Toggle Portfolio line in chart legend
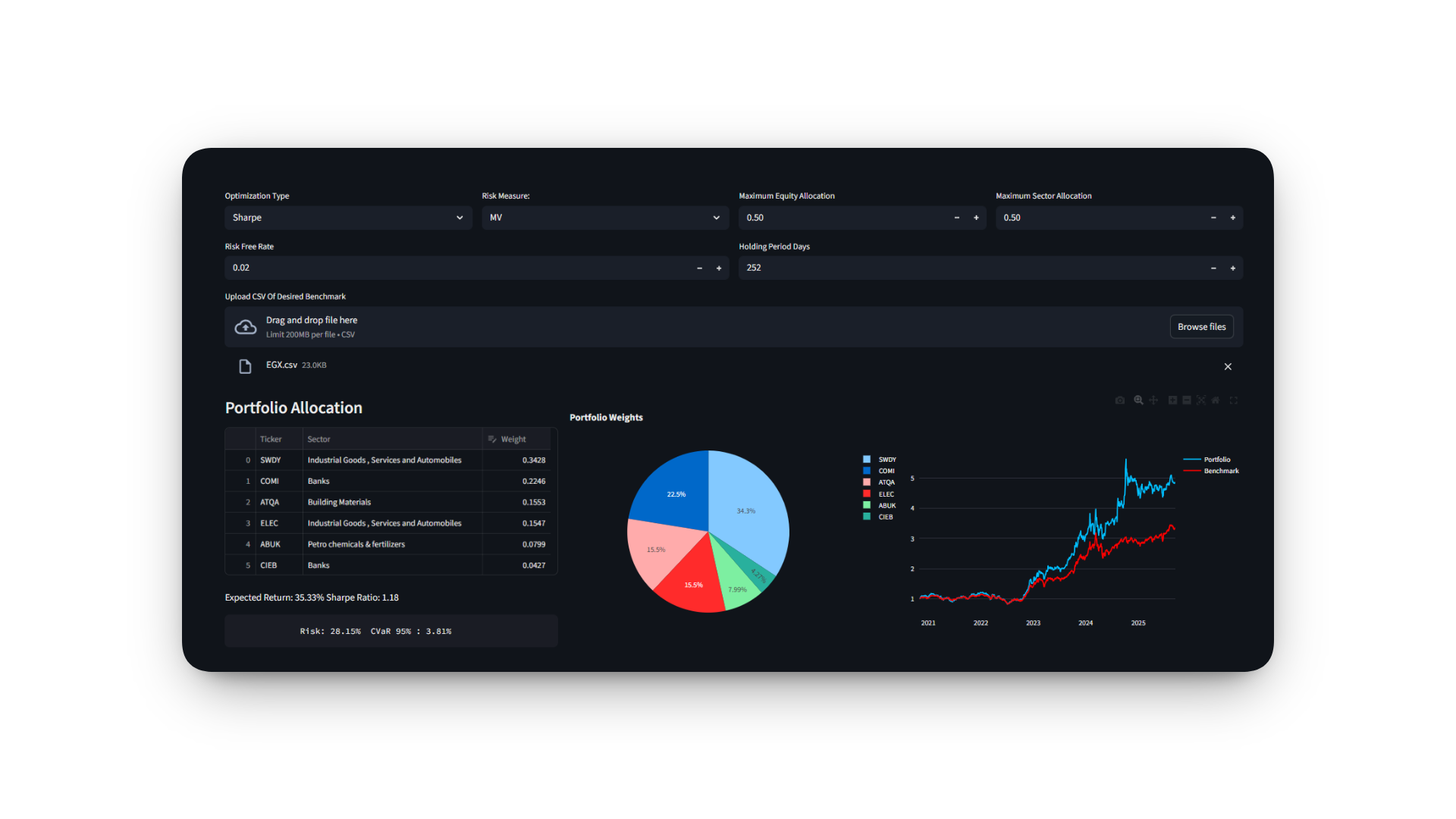 [1216, 460]
